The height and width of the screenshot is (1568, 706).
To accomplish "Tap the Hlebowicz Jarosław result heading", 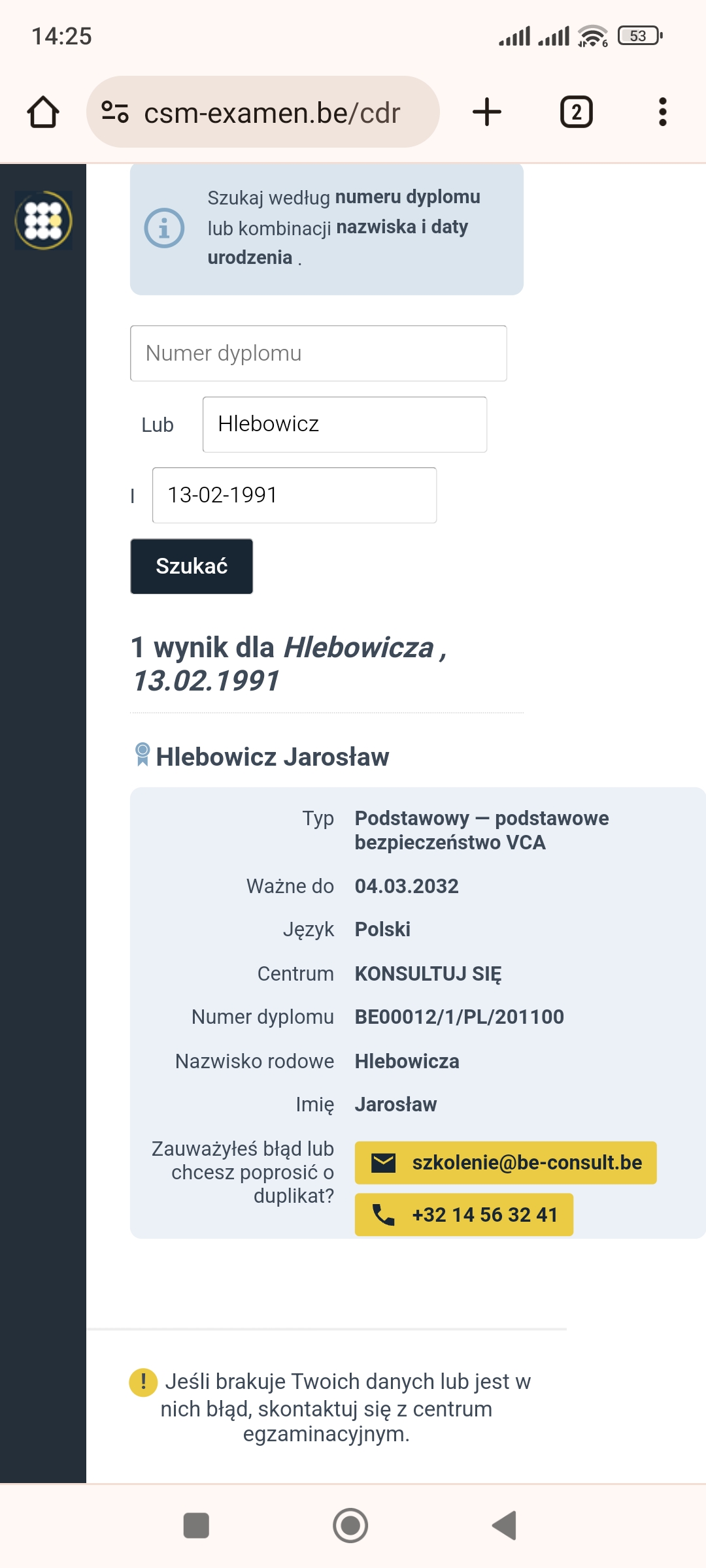I will pyautogui.click(x=272, y=757).
